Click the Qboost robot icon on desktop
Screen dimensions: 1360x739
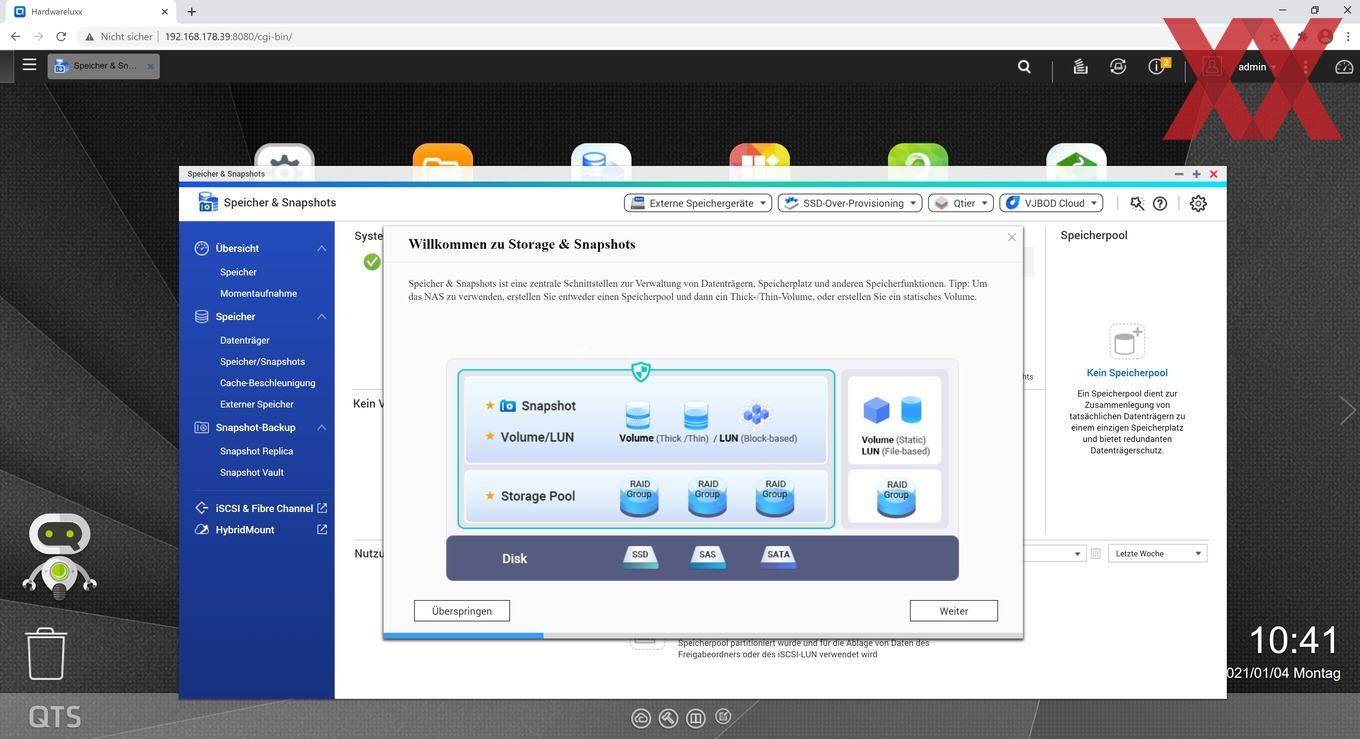[60, 555]
